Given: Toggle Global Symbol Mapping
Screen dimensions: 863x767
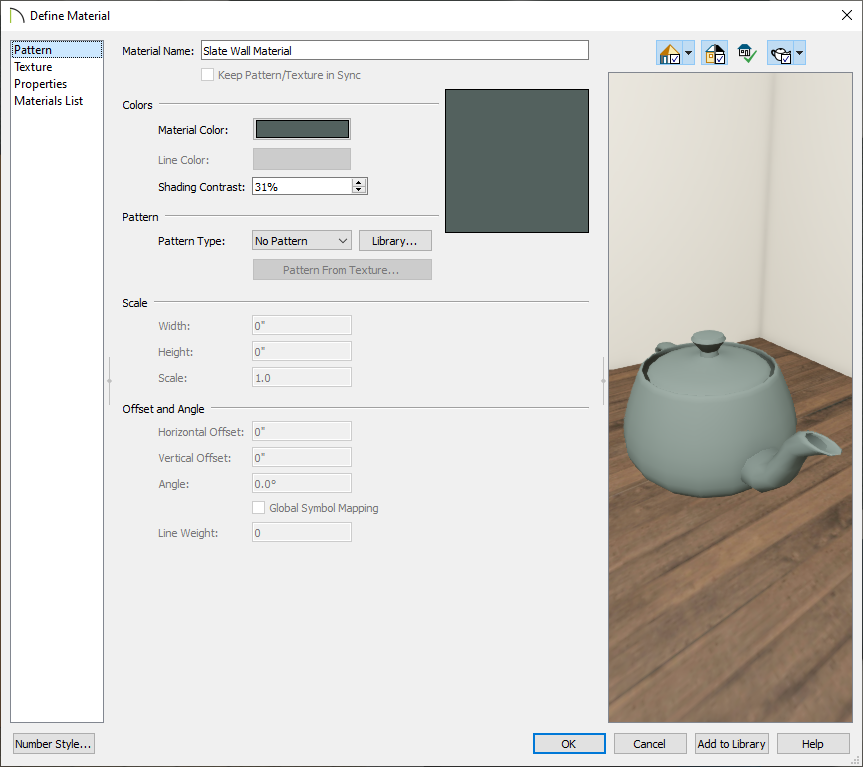Looking at the screenshot, I should point(258,507).
